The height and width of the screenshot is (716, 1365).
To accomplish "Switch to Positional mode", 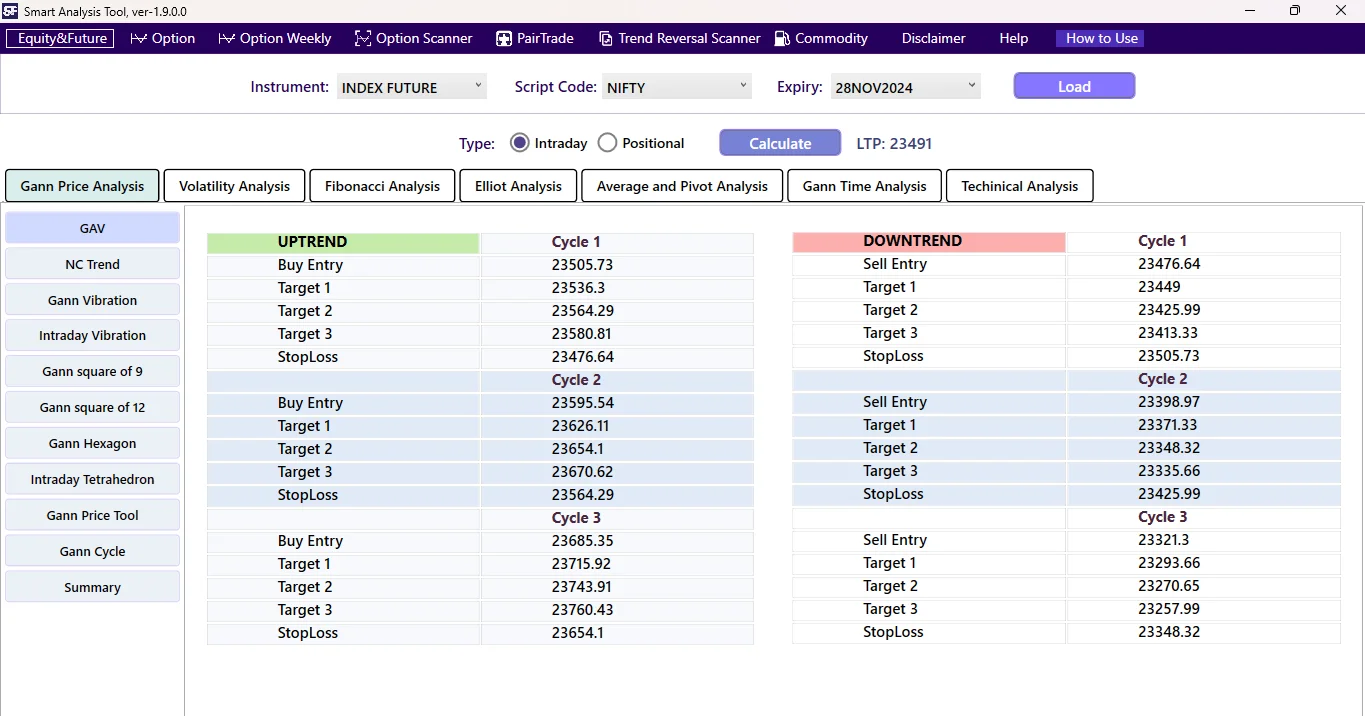I will [x=607, y=142].
